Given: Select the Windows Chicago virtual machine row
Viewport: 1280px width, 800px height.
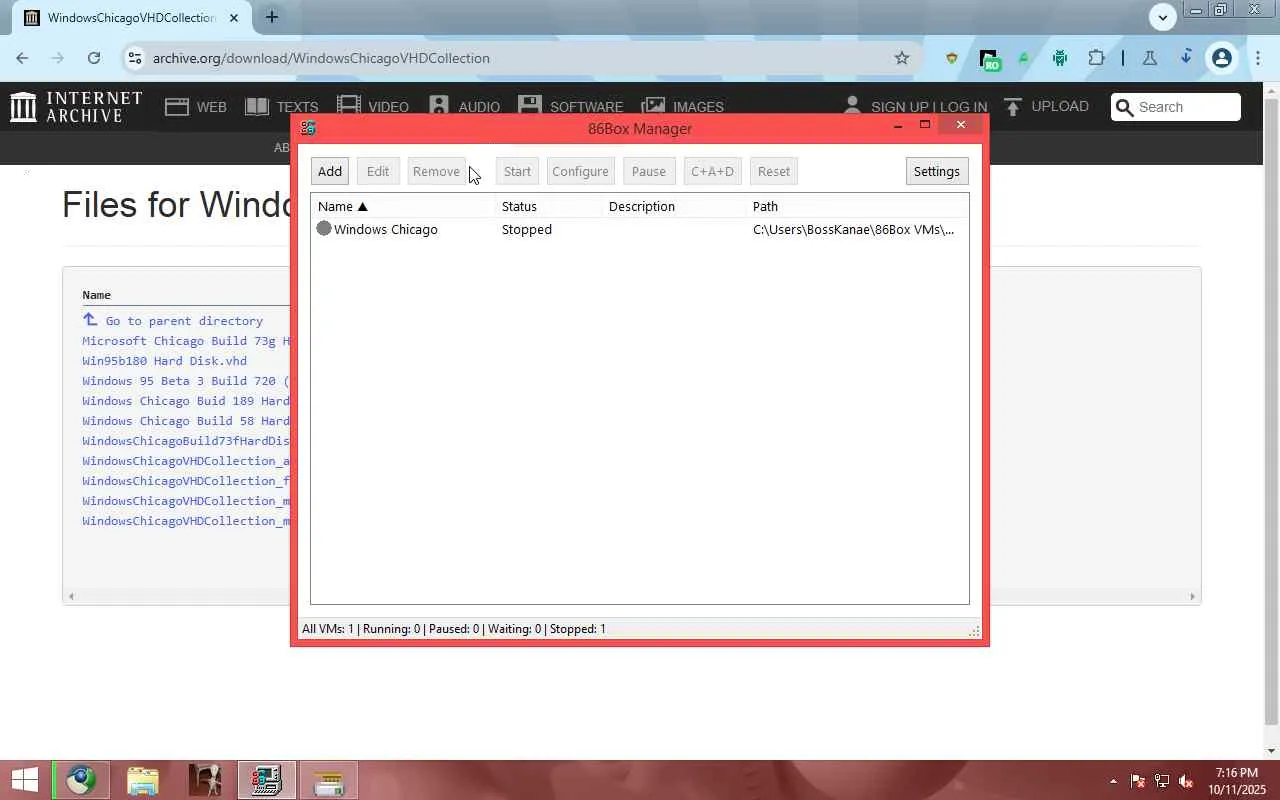Looking at the screenshot, I should point(639,229).
